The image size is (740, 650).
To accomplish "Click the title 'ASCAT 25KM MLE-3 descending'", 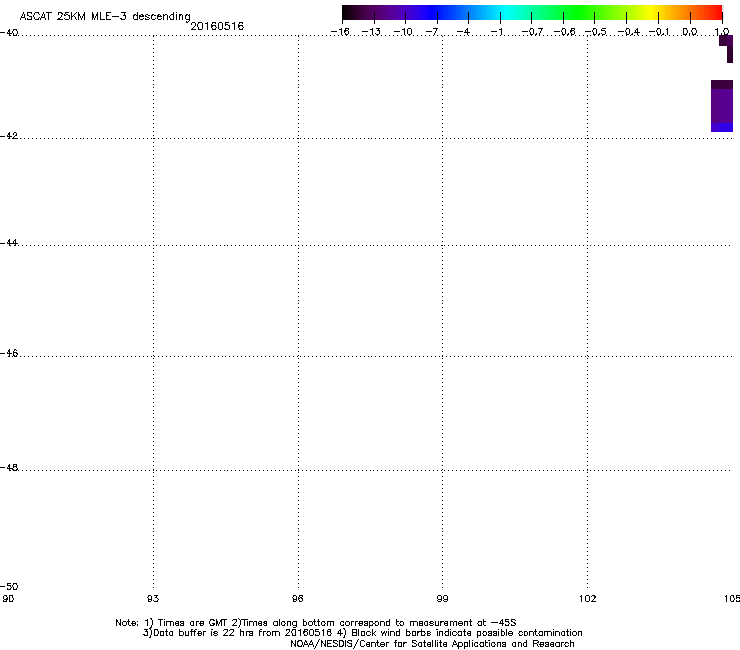I will (x=105, y=17).
